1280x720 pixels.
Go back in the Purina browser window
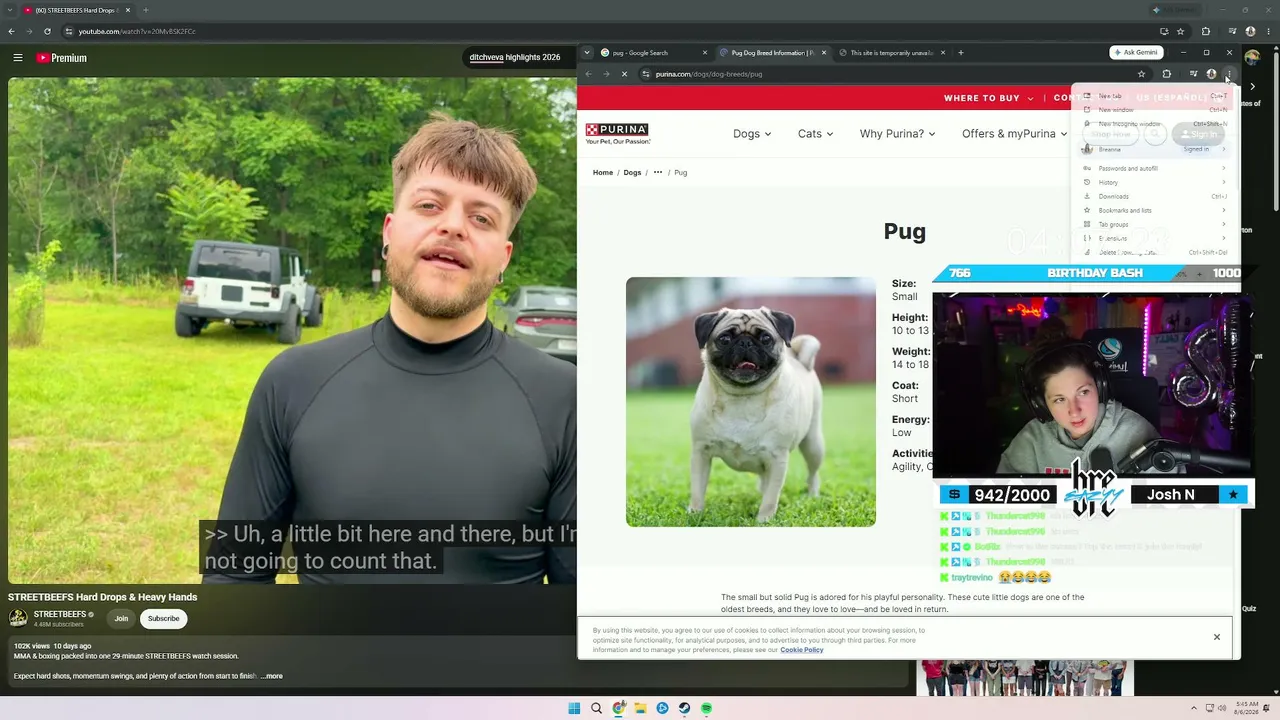point(588,74)
